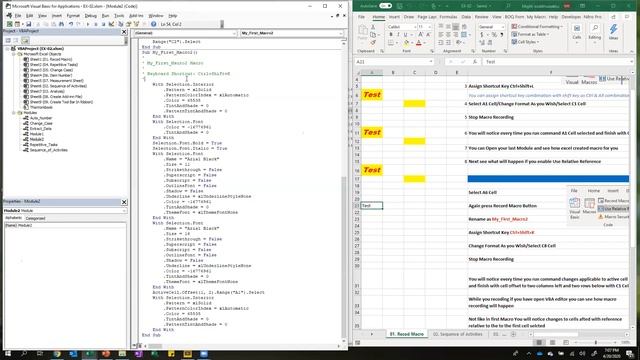Viewport: 640px width, 360px height.
Task: Click the Increase Font Size icon in Excel
Action: point(420,34)
